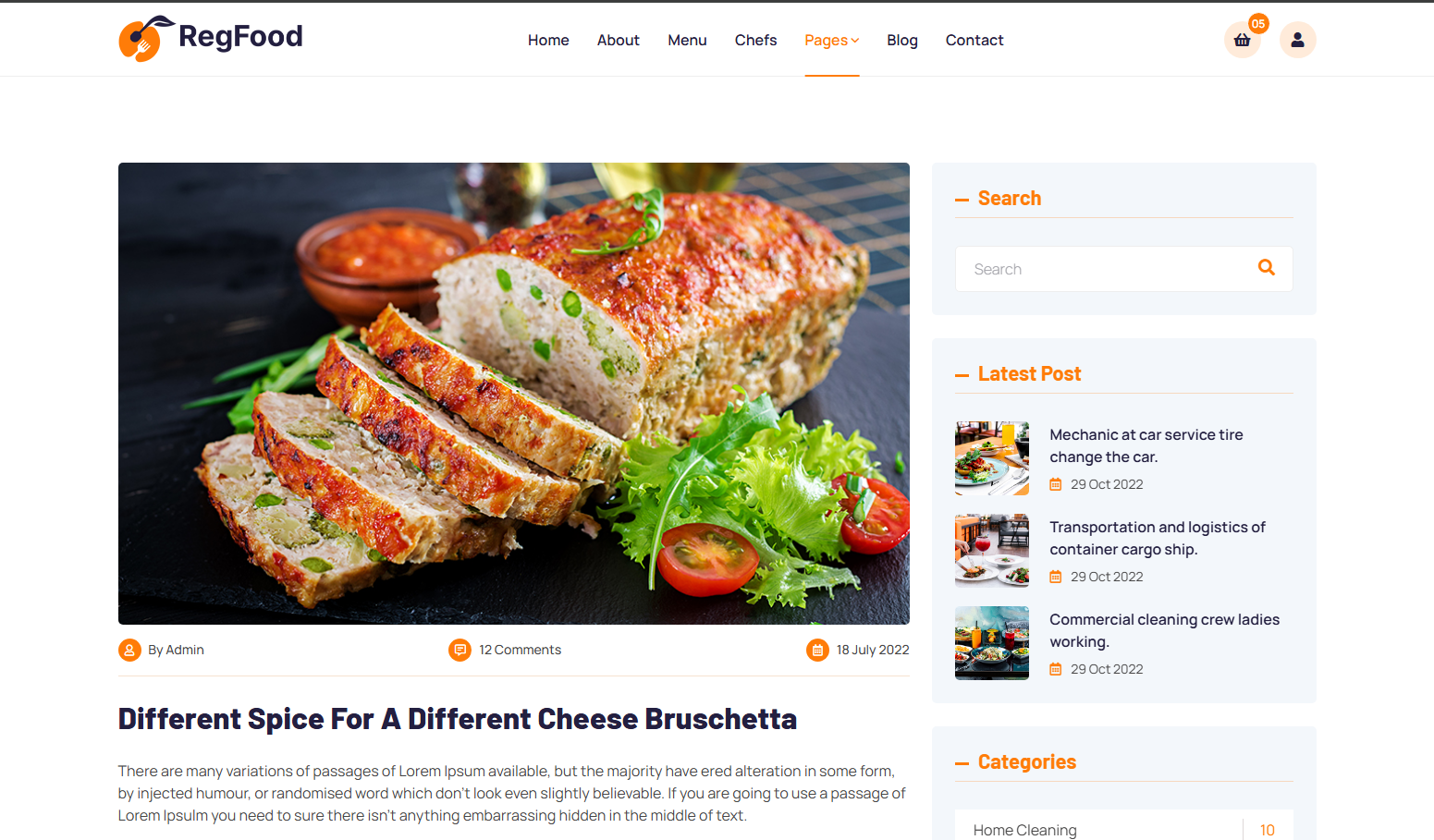Open 'Transportation and logistics' post link
The height and width of the screenshot is (840, 1434).
pos(1157,538)
